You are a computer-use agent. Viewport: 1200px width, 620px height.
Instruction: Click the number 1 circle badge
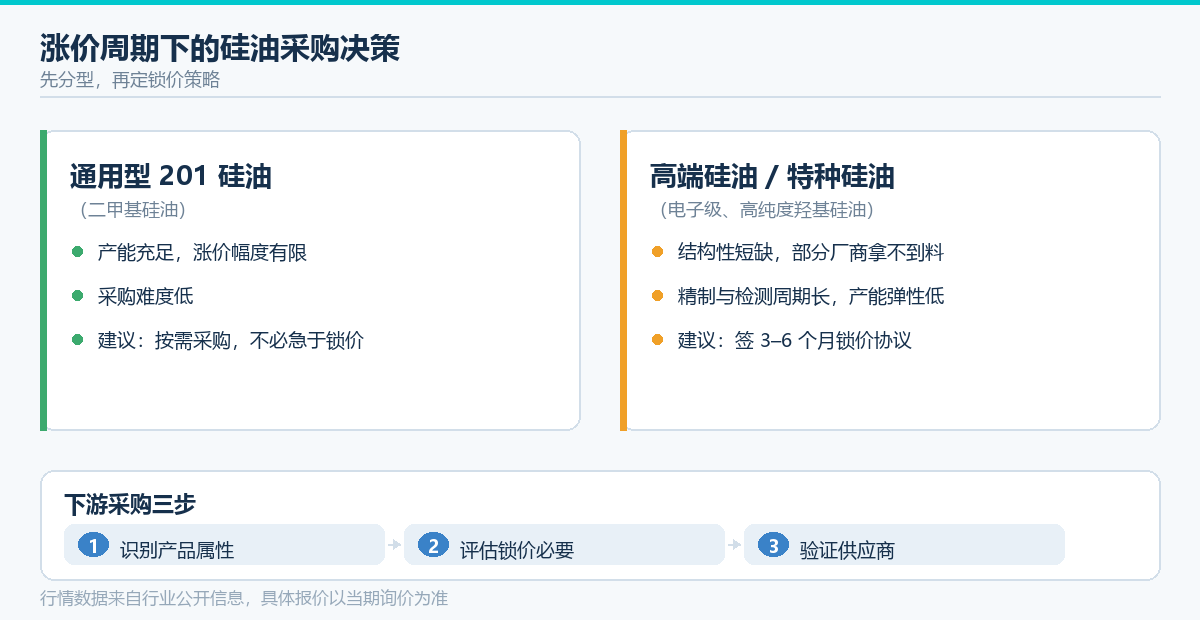coord(93,545)
